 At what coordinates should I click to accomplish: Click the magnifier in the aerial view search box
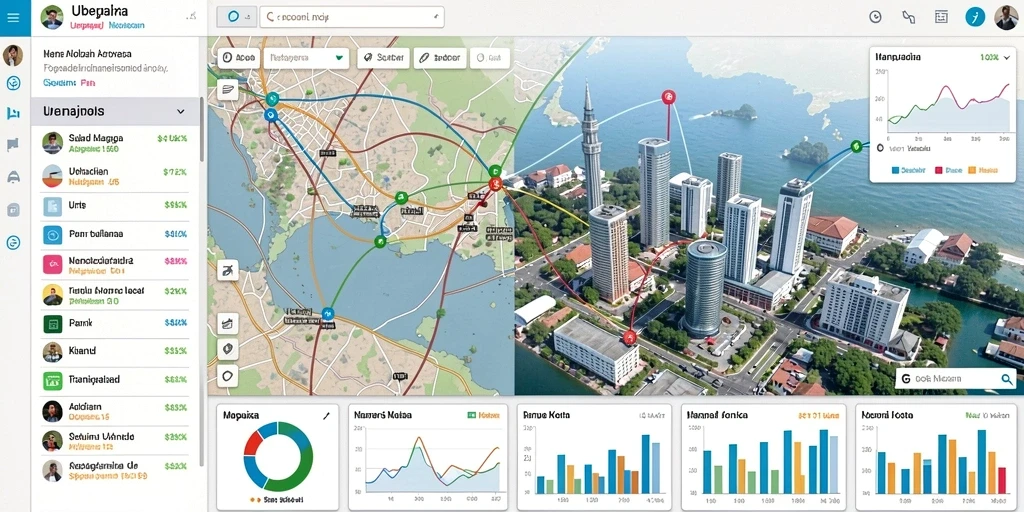point(1006,379)
